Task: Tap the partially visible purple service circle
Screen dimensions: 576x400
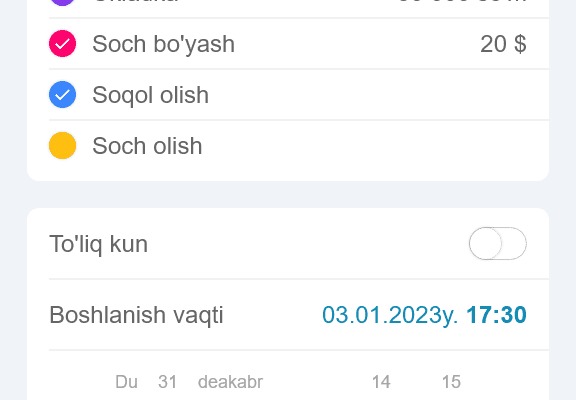Action: pyautogui.click(x=62, y=3)
